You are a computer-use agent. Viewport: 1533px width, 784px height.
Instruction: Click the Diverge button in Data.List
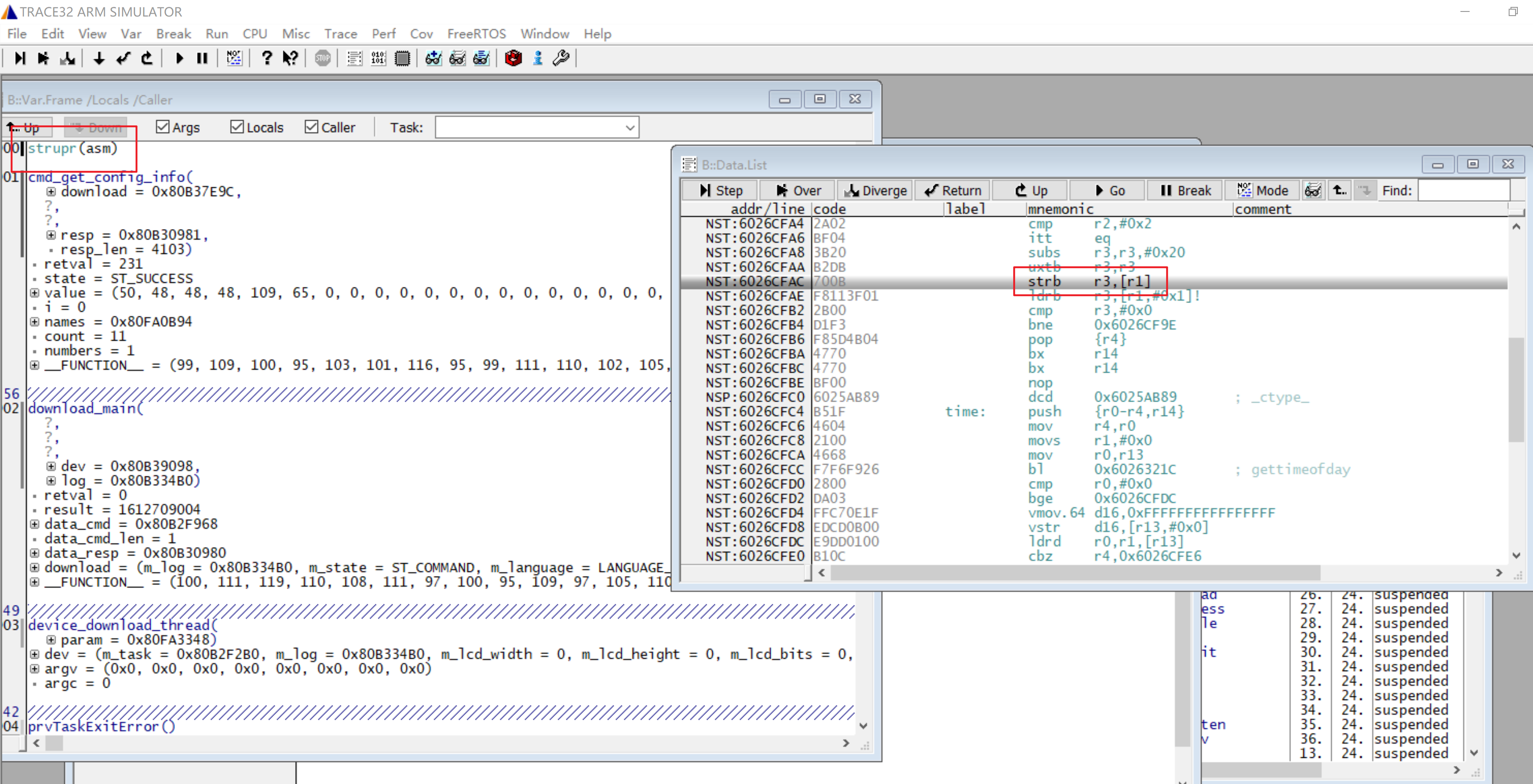875,190
